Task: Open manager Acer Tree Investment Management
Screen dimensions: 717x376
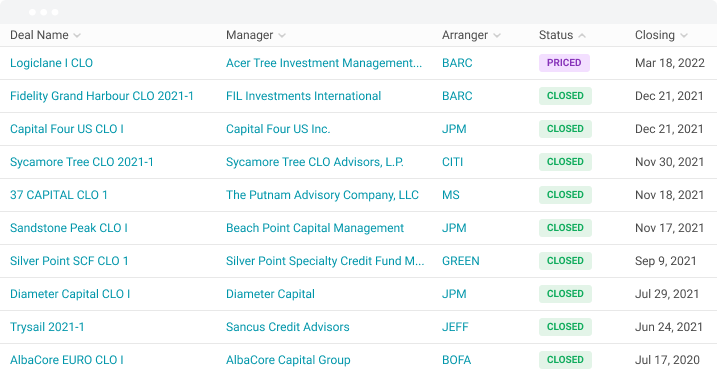Action: 324,63
